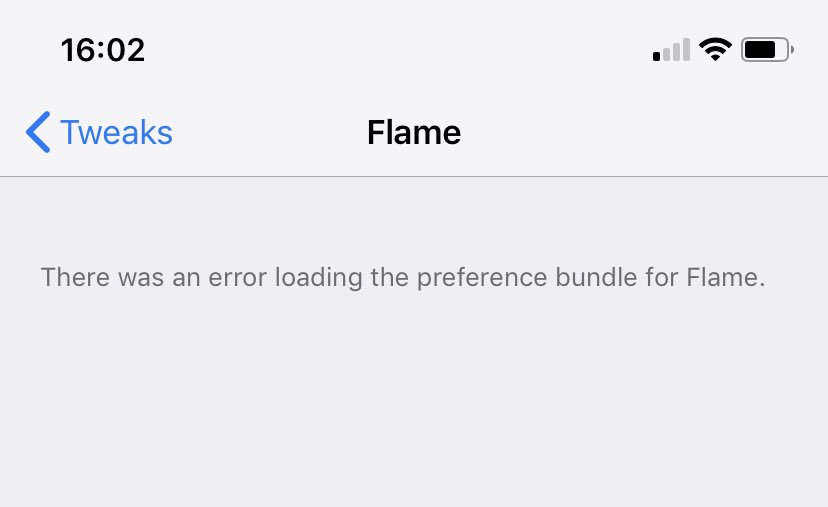Tap the cellular signal bars icon
Screen dimensions: 828x507
click(x=671, y=50)
